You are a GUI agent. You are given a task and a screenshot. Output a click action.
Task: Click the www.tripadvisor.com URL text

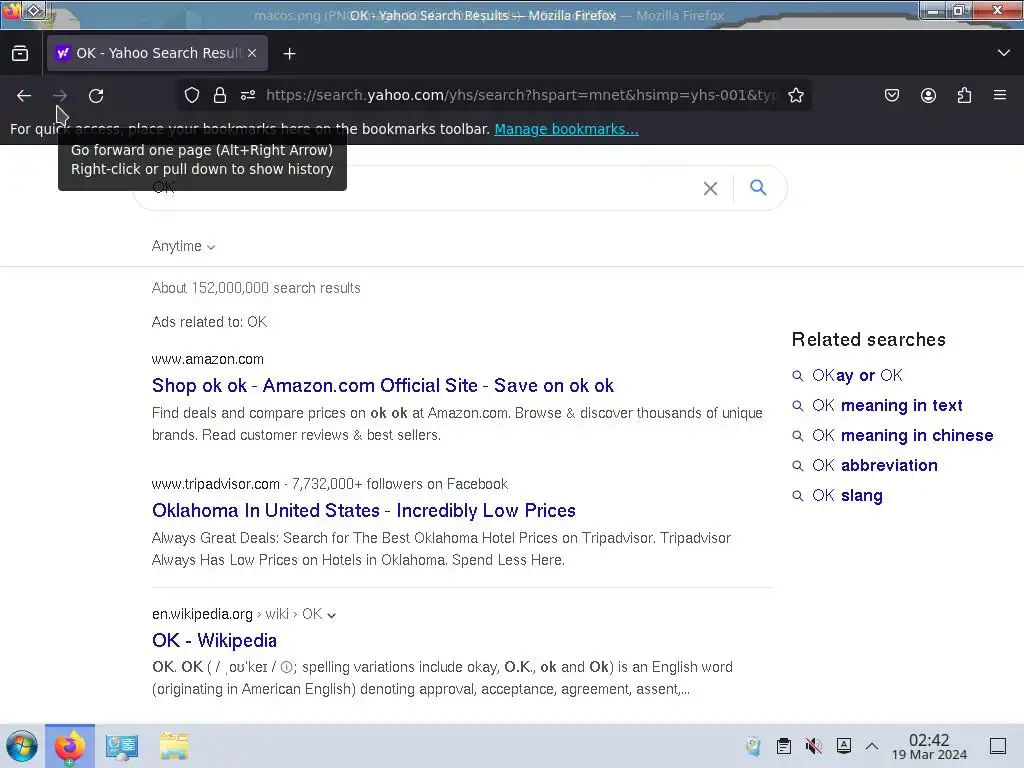pos(216,484)
